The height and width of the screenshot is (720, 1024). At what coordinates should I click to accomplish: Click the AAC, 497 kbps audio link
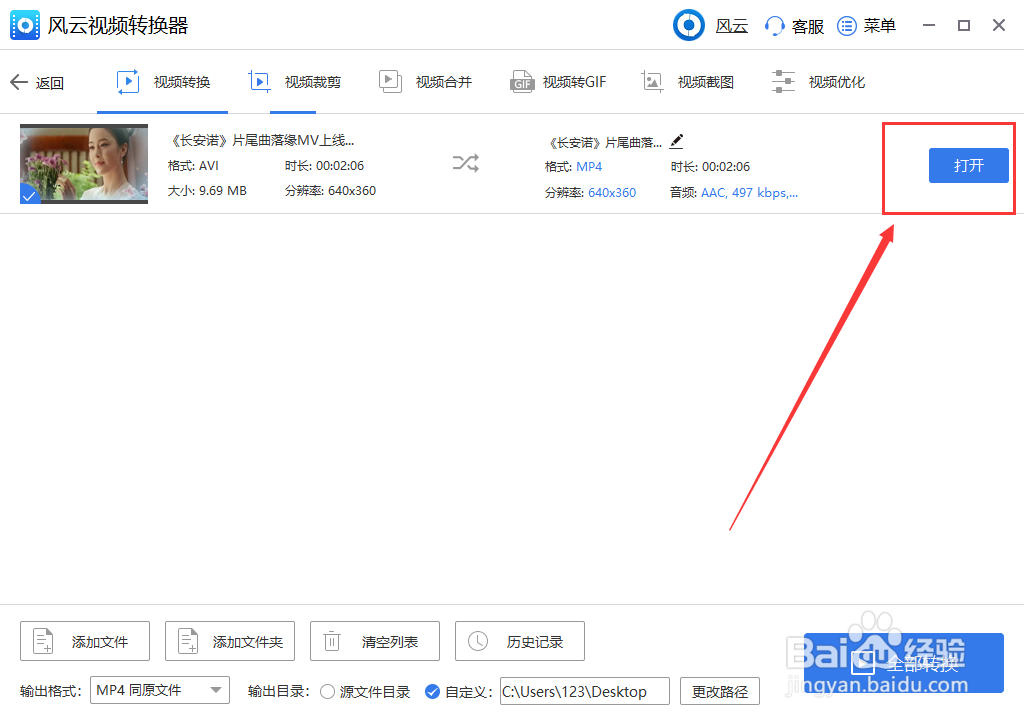click(749, 193)
